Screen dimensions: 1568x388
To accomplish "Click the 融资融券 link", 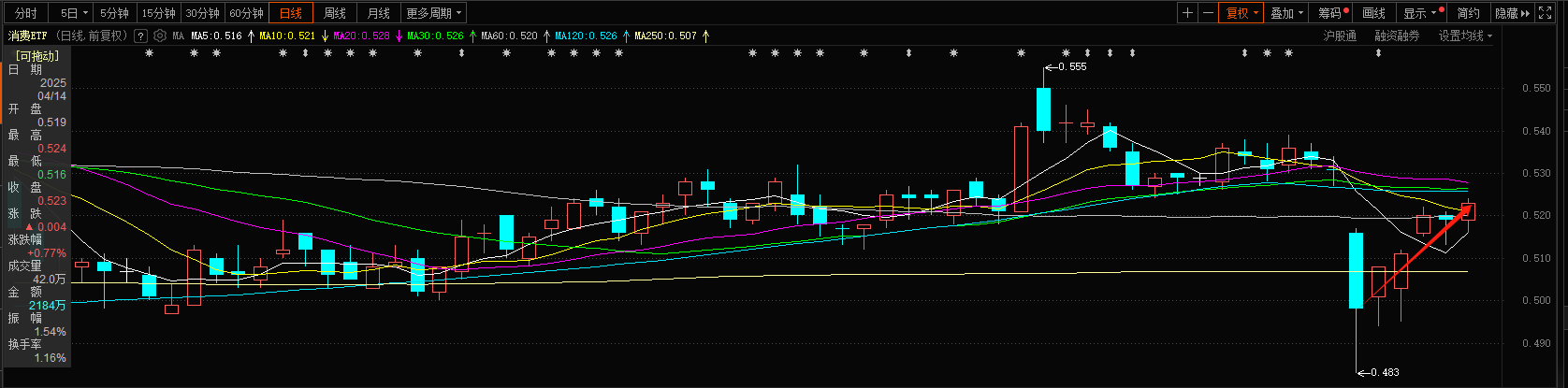I will click(1397, 36).
